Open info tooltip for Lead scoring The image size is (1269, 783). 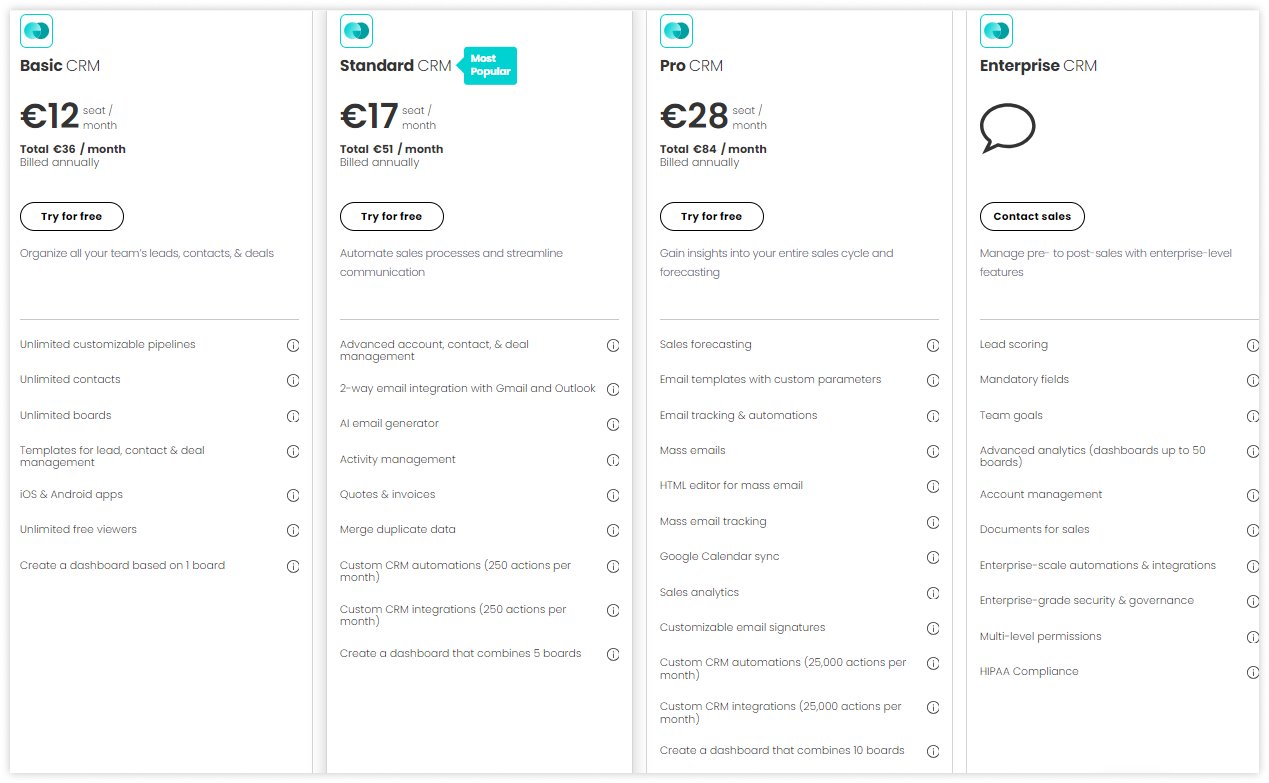(1253, 345)
